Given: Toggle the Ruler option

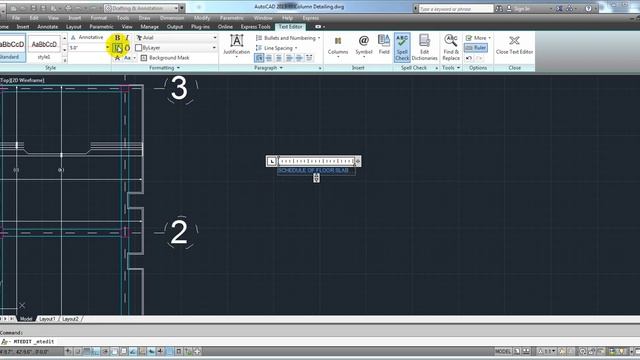Looking at the screenshot, I should coord(476,48).
